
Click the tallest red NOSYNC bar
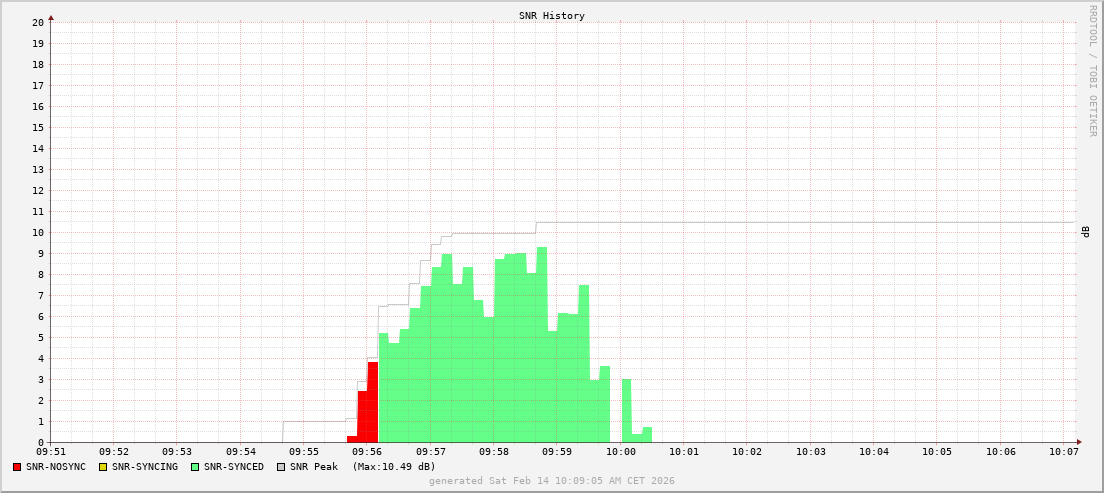click(x=373, y=402)
